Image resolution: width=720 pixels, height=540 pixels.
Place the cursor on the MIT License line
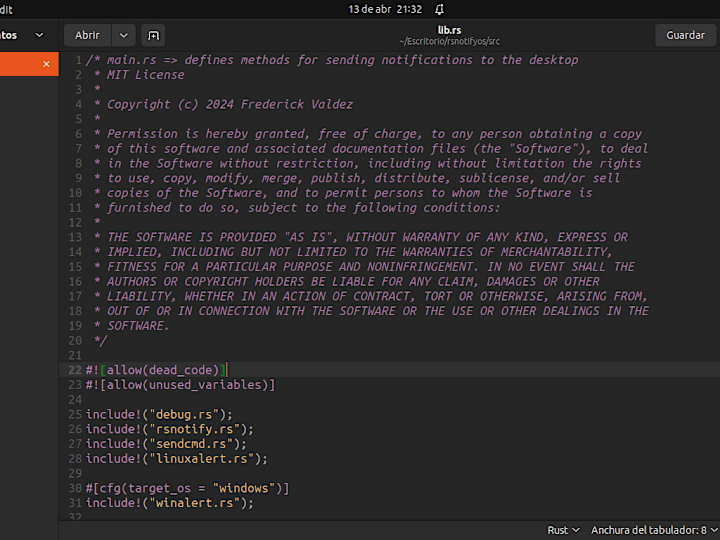coord(140,75)
